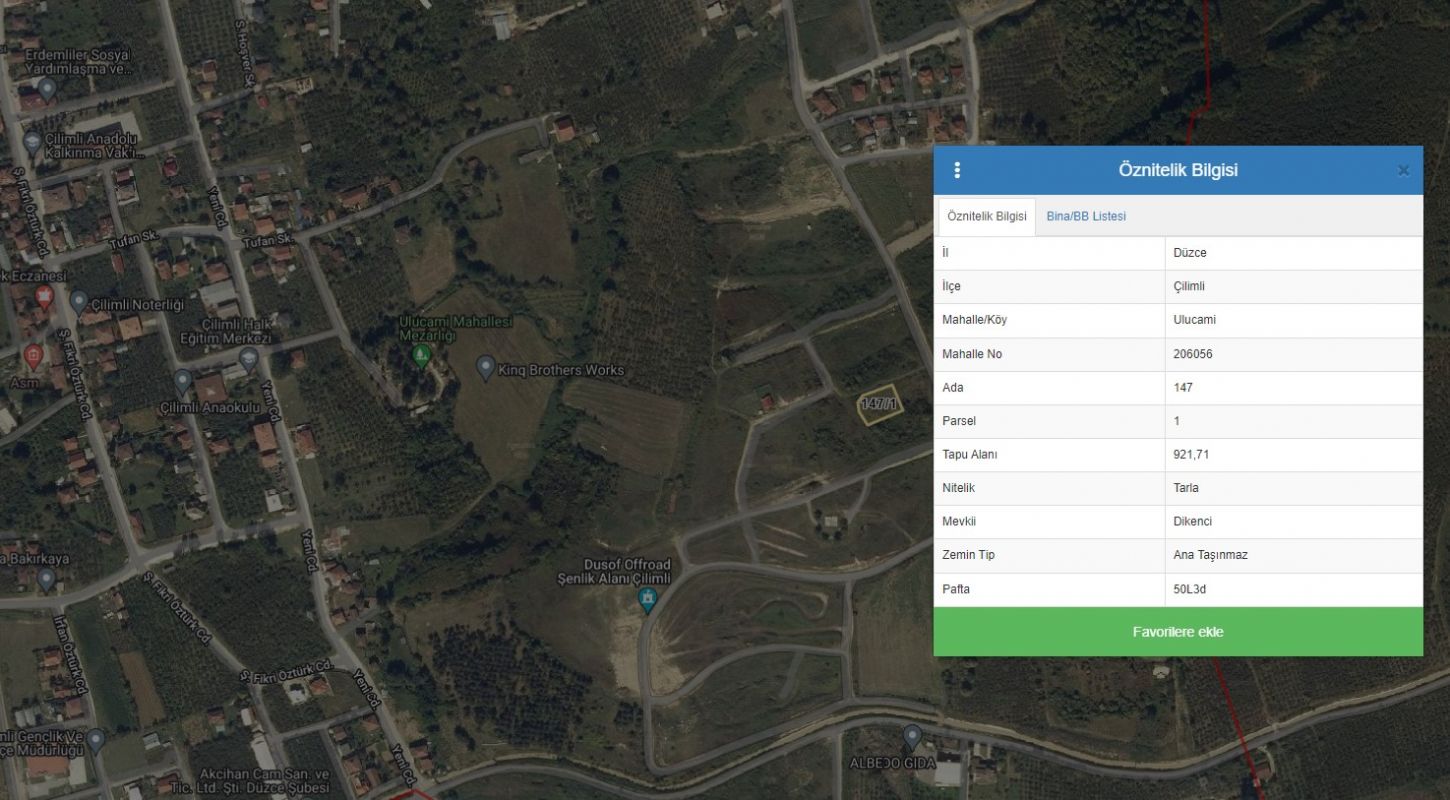The image size is (1450, 800).
Task: Click the Favorilere ekle button
Action: 1178,632
